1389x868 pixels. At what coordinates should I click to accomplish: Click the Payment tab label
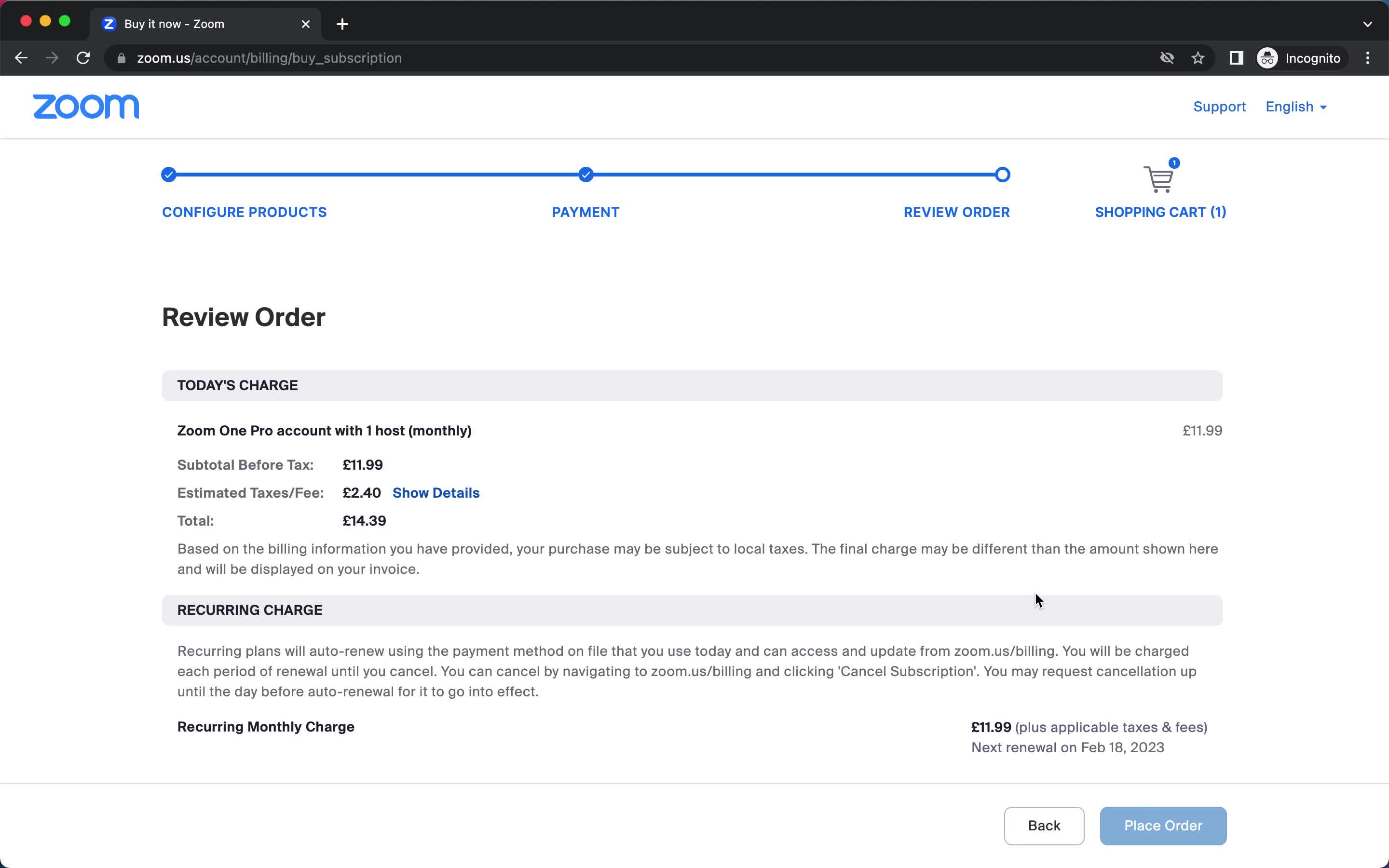point(585,212)
